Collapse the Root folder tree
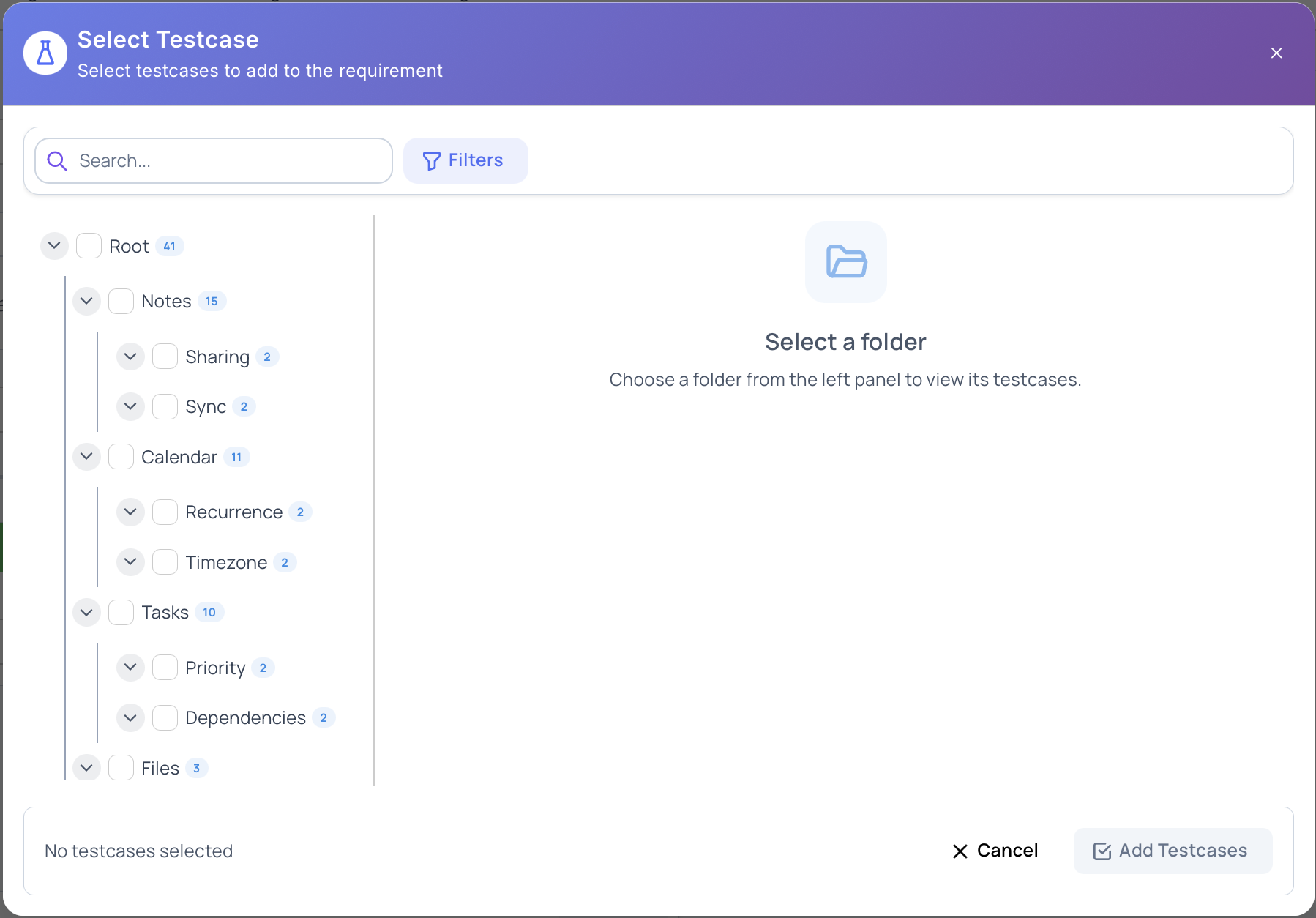This screenshot has height=918, width=1316. (x=53, y=246)
